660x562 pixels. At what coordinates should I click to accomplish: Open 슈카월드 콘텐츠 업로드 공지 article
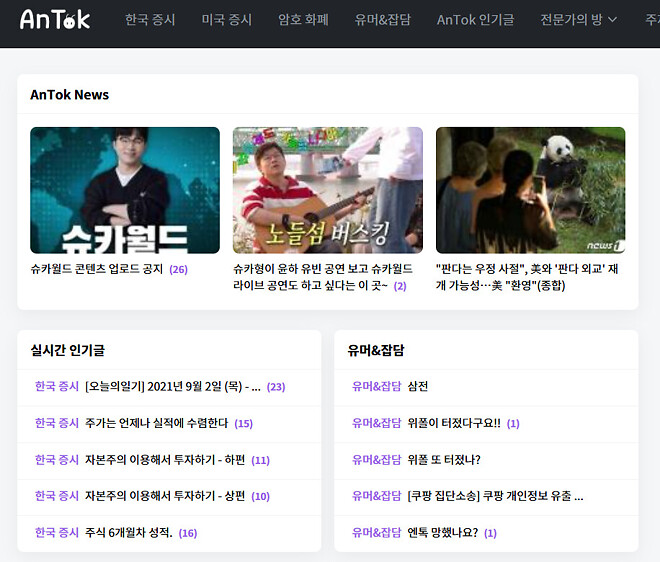pyautogui.click(x=96, y=269)
